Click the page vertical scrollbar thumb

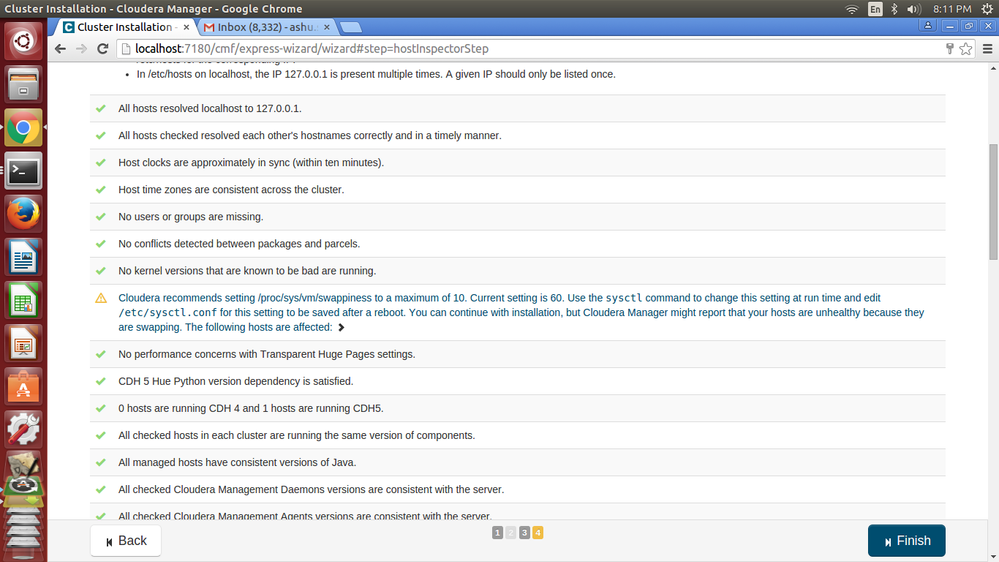[993, 201]
